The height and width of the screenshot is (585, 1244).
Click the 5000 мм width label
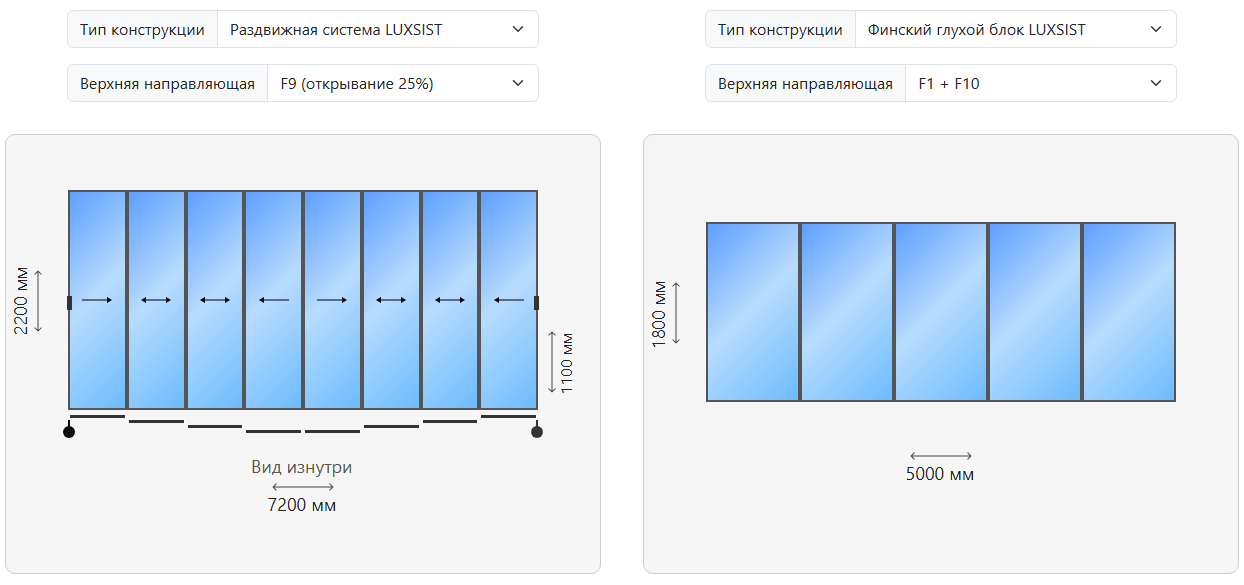pyautogui.click(x=940, y=474)
